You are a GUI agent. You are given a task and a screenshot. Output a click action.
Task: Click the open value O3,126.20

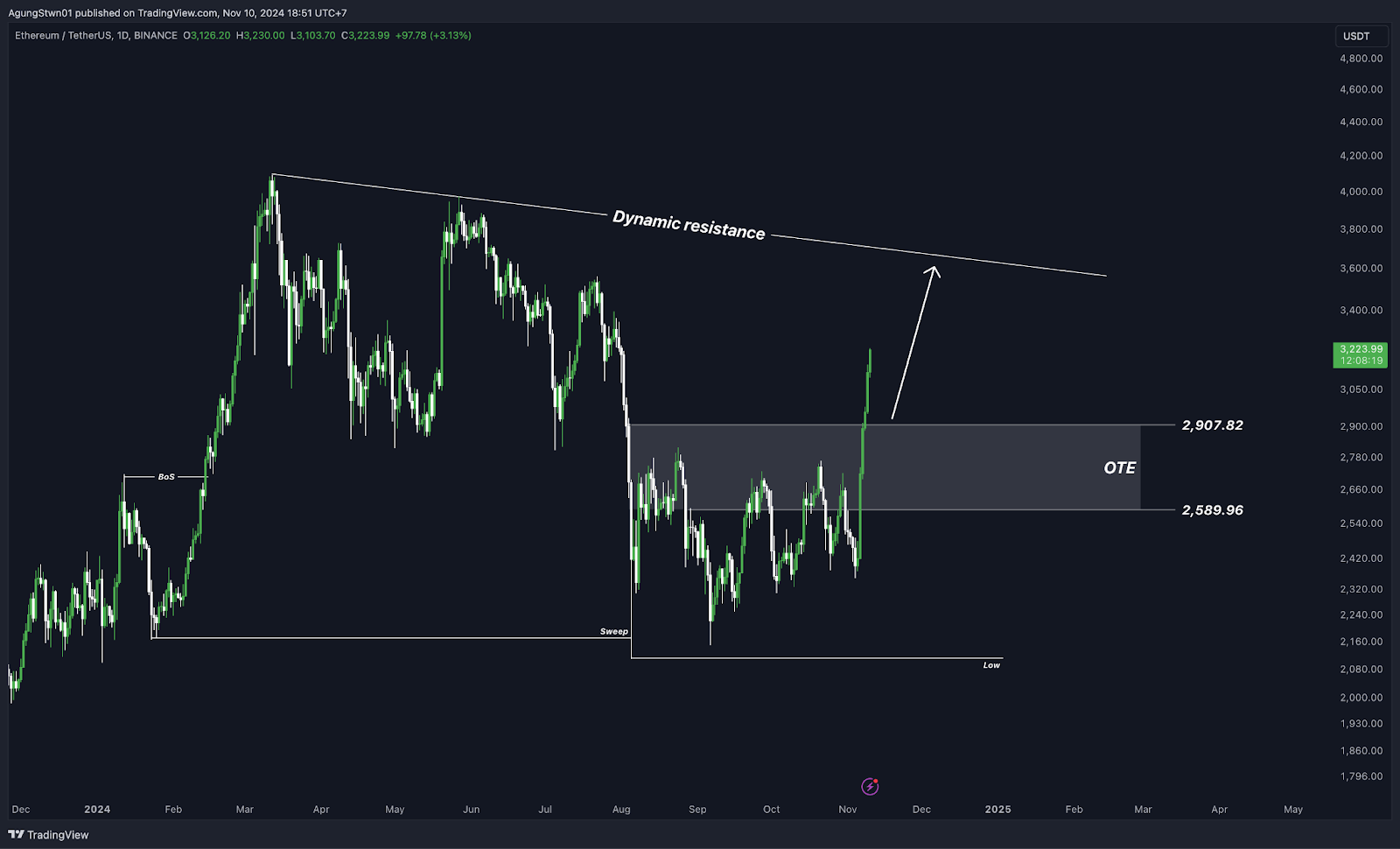click(x=206, y=36)
